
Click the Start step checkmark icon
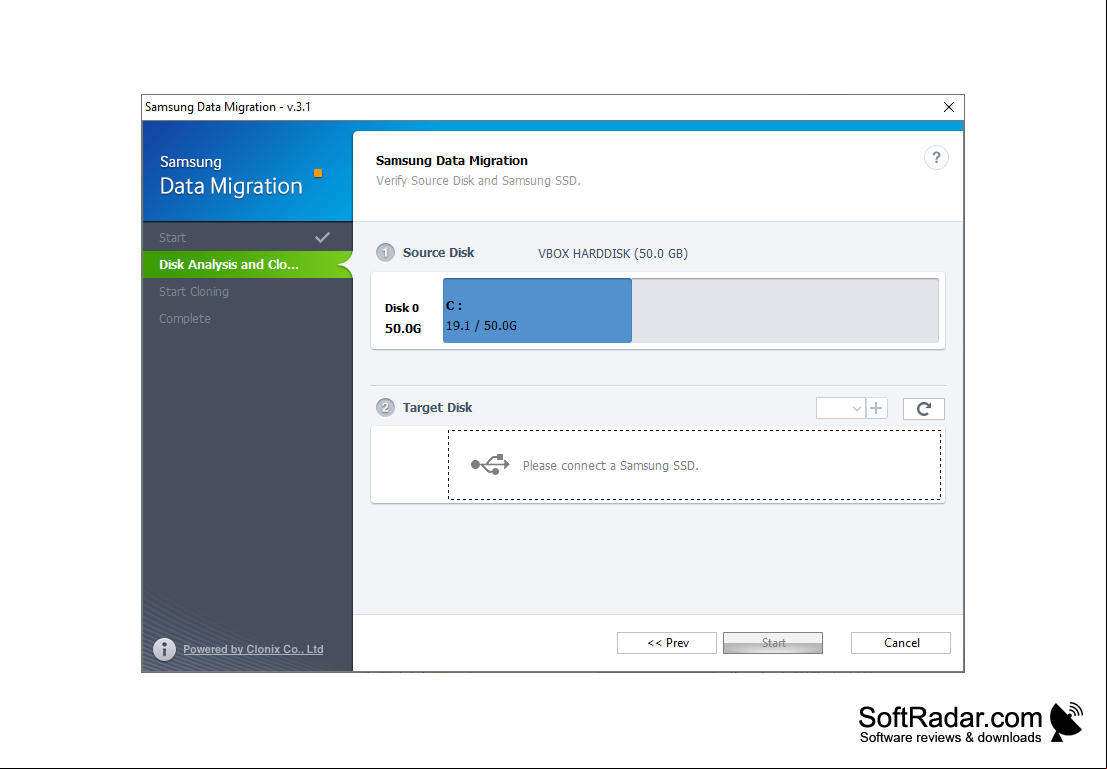pos(323,237)
